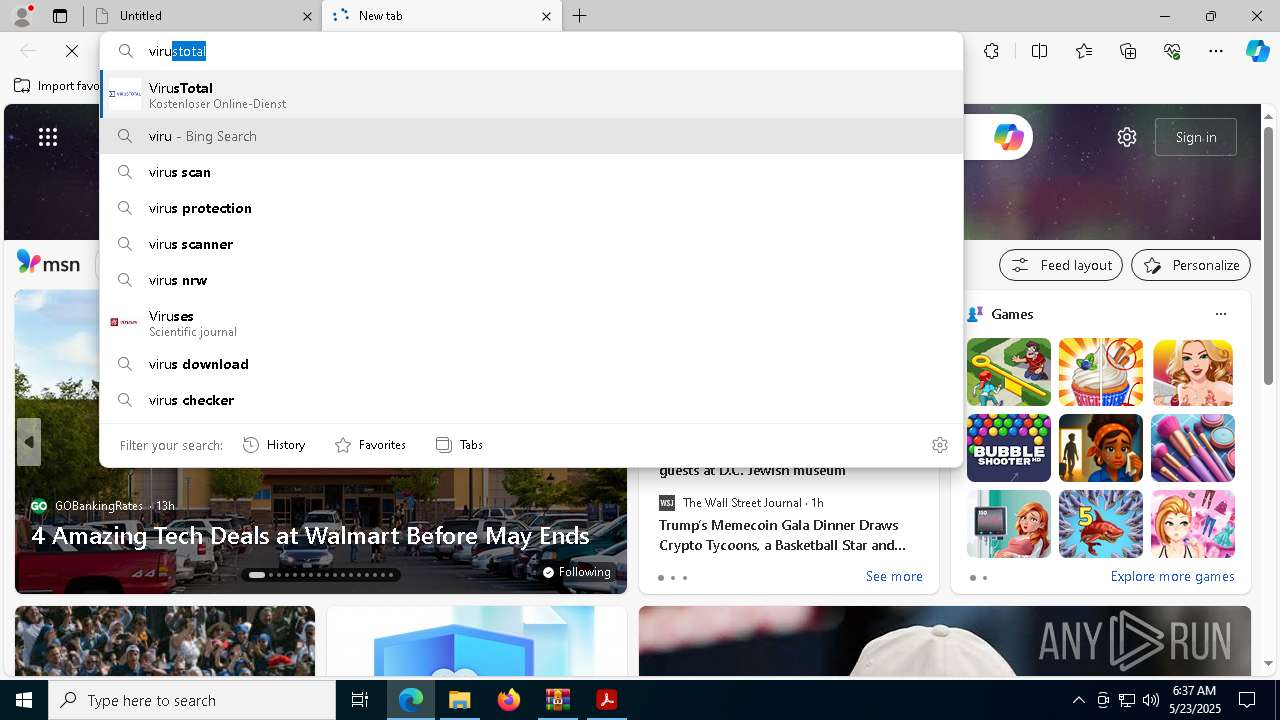Select virus nrw suggestion
This screenshot has width=1280, height=720.
coord(531,280)
